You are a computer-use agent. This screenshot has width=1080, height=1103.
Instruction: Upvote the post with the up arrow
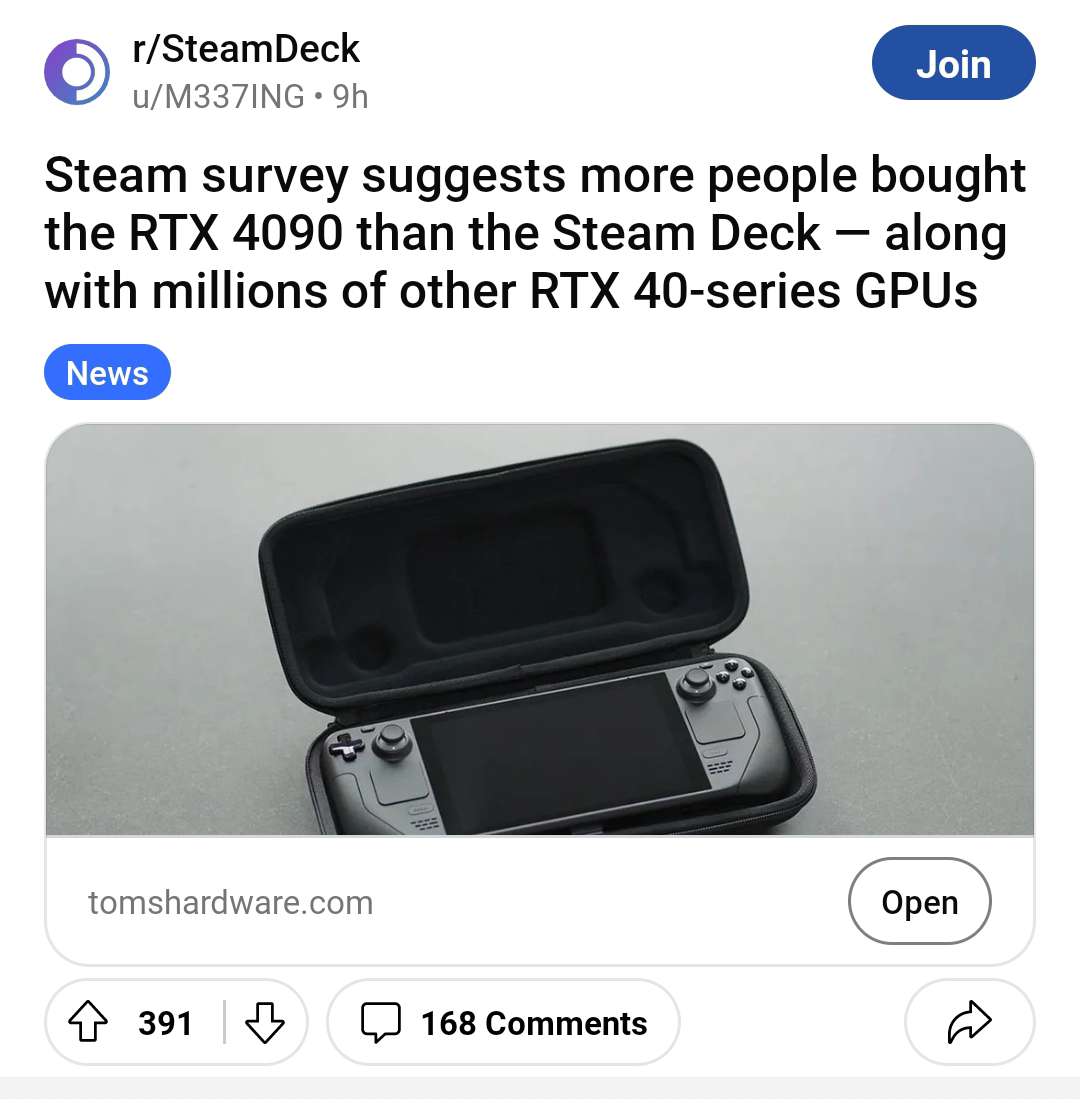88,1021
